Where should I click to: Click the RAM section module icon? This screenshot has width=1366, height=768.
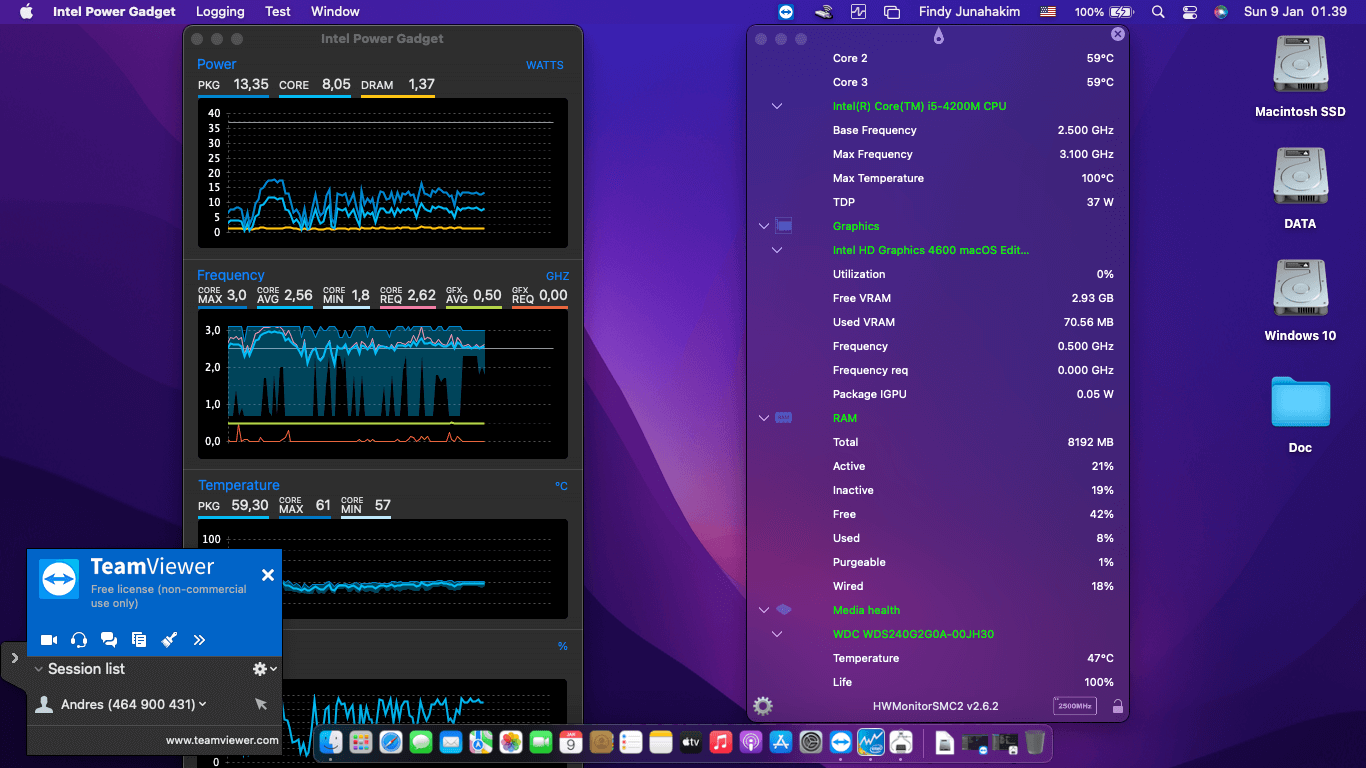[784, 418]
